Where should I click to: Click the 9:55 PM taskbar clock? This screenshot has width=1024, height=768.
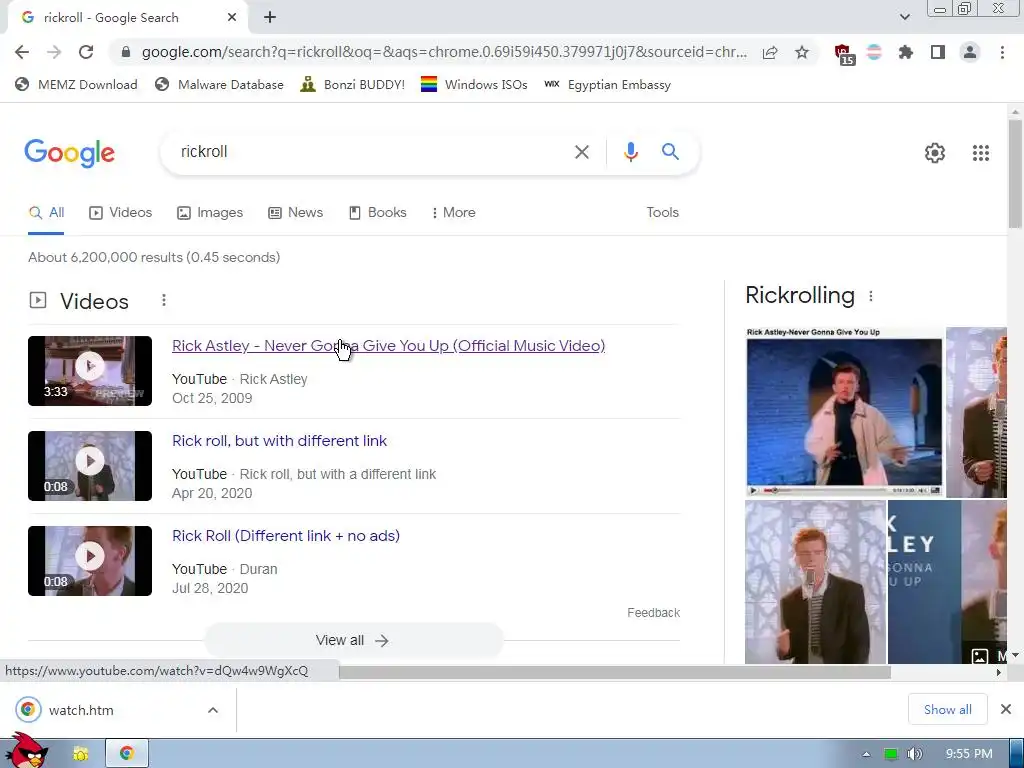(969, 754)
